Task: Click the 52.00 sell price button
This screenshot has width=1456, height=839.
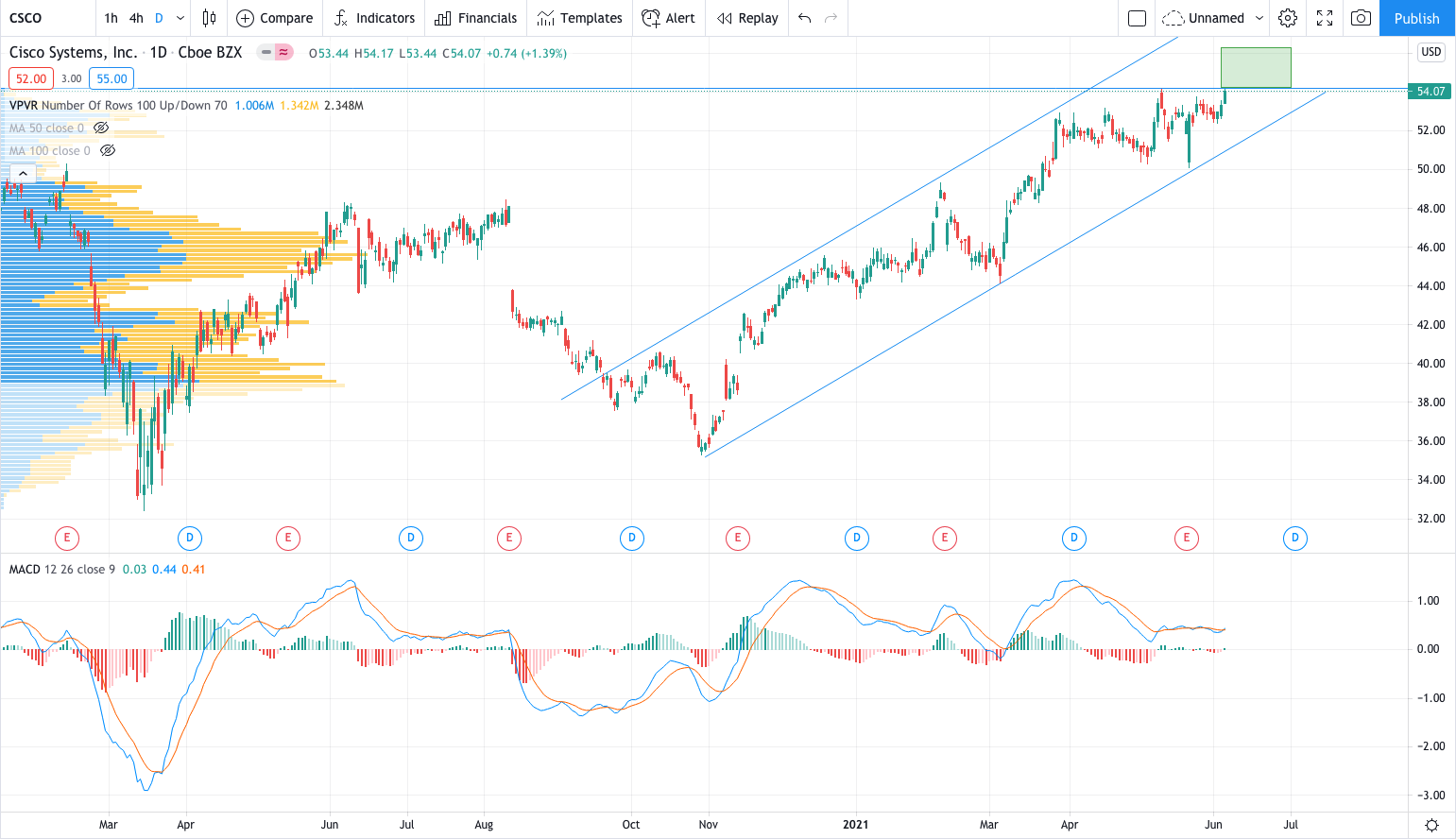Action: click(x=31, y=78)
